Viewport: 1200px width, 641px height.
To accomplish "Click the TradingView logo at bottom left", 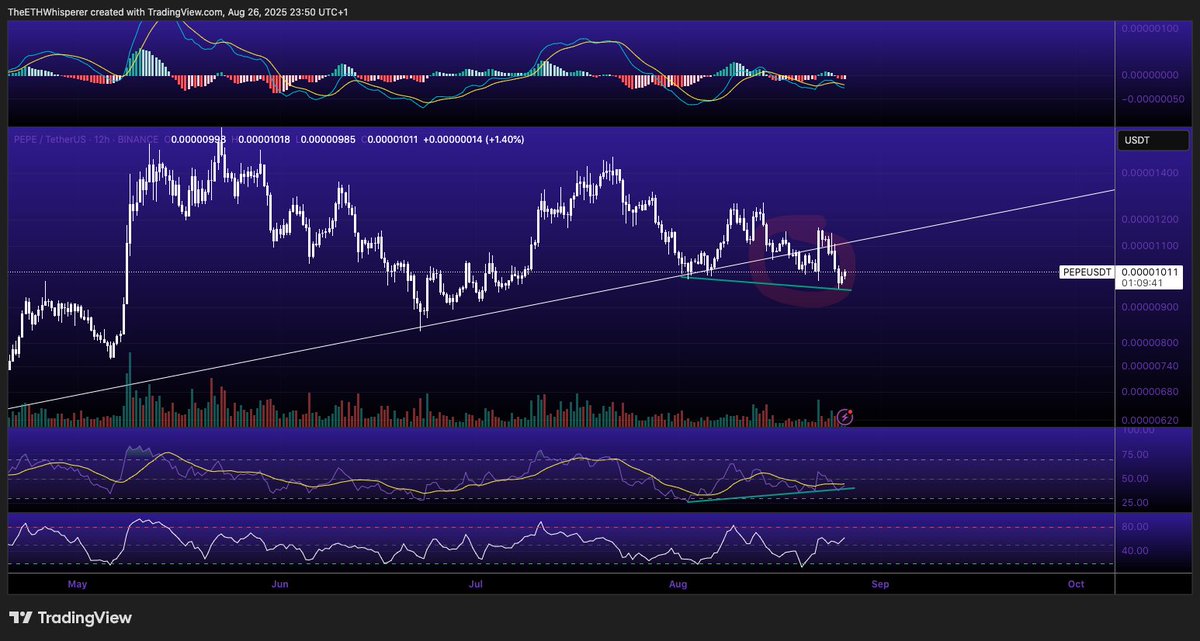I will pos(70,618).
